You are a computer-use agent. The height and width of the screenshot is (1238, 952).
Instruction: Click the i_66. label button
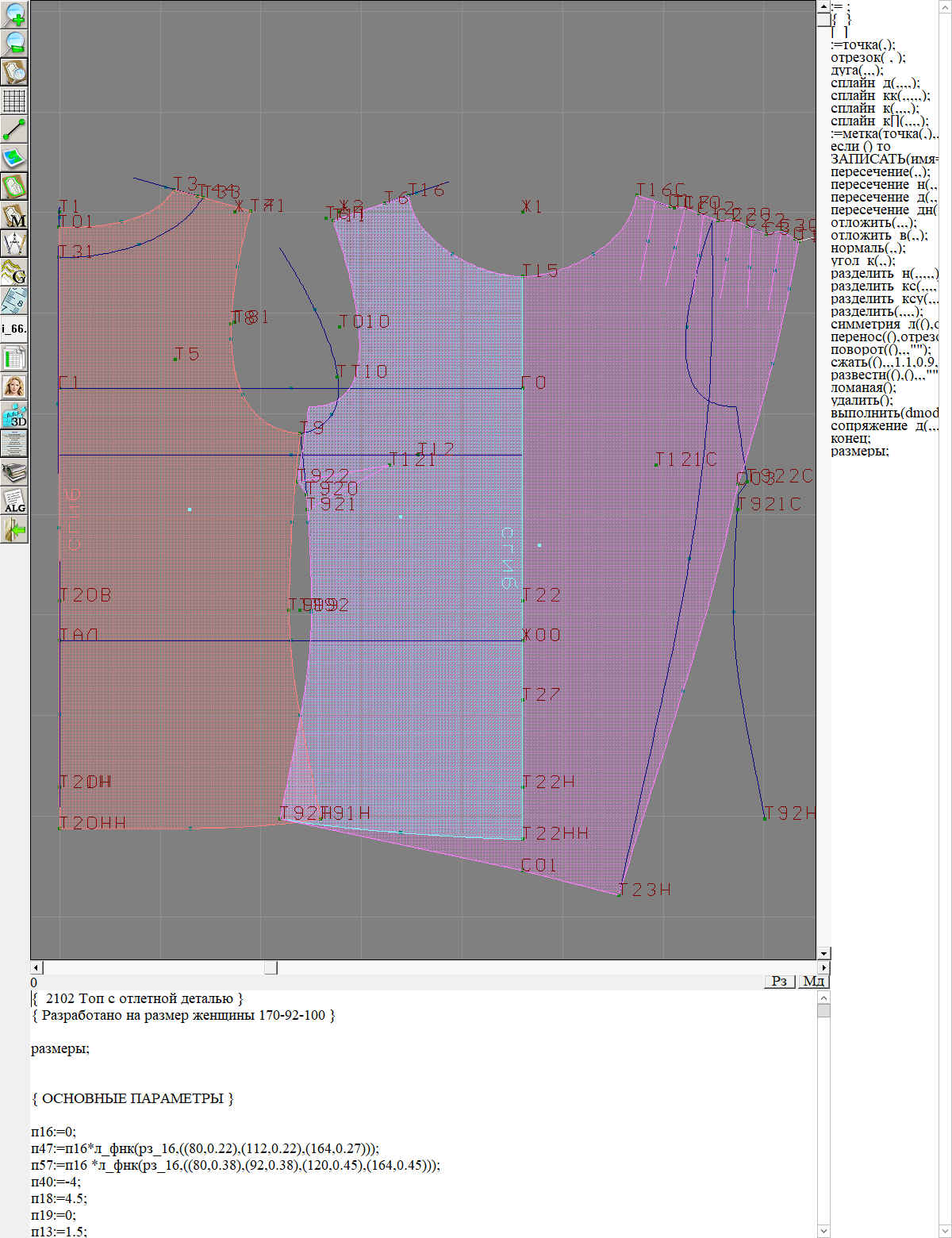(x=14, y=329)
